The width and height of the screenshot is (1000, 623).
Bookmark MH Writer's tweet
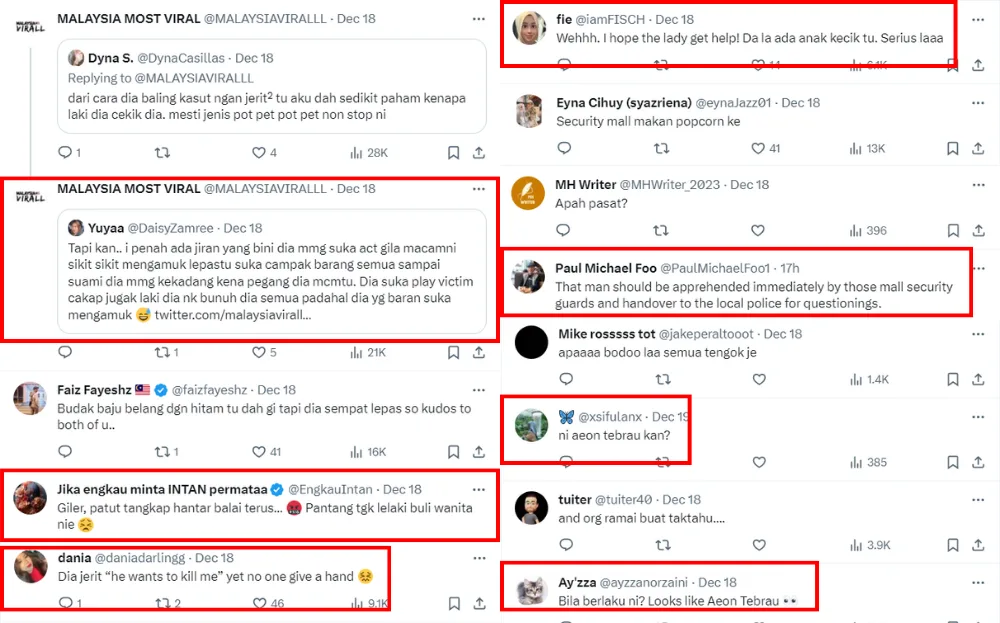952,231
